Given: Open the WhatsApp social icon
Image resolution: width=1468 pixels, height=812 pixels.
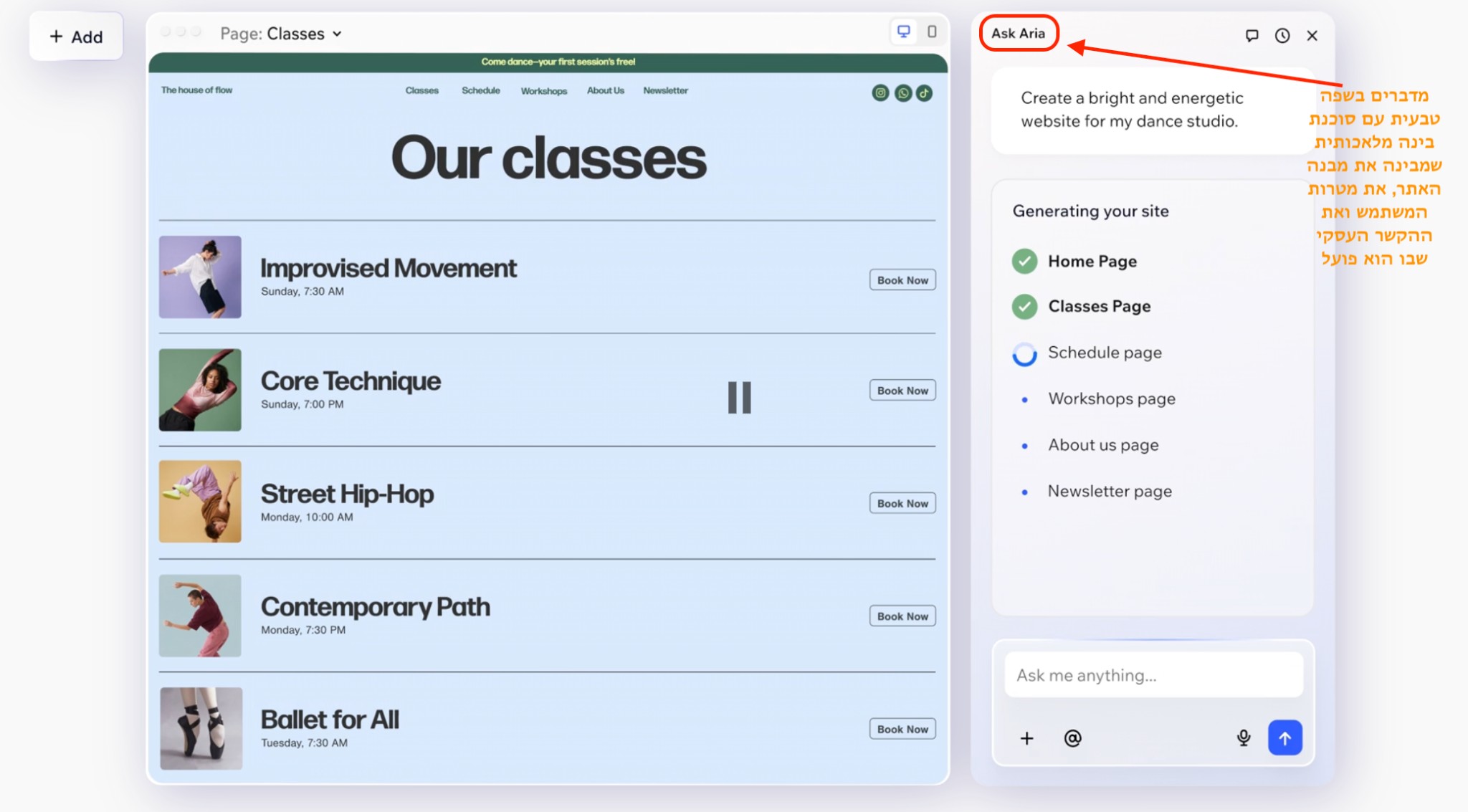Looking at the screenshot, I should click(903, 92).
